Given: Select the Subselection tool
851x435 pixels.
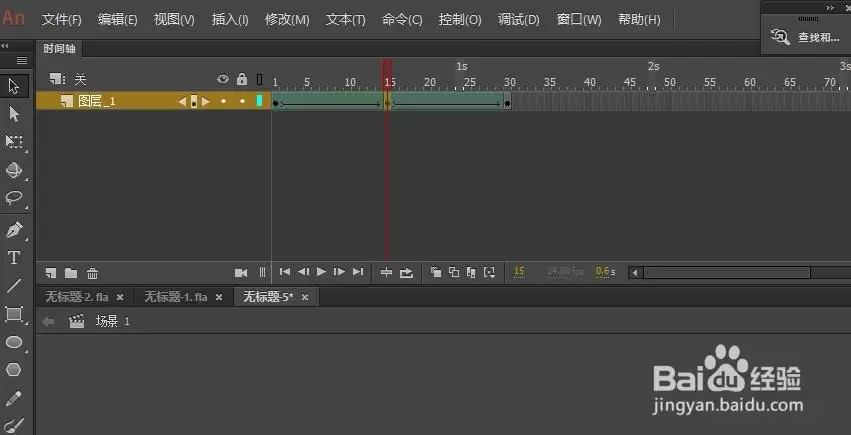Looking at the screenshot, I should 14,114.
